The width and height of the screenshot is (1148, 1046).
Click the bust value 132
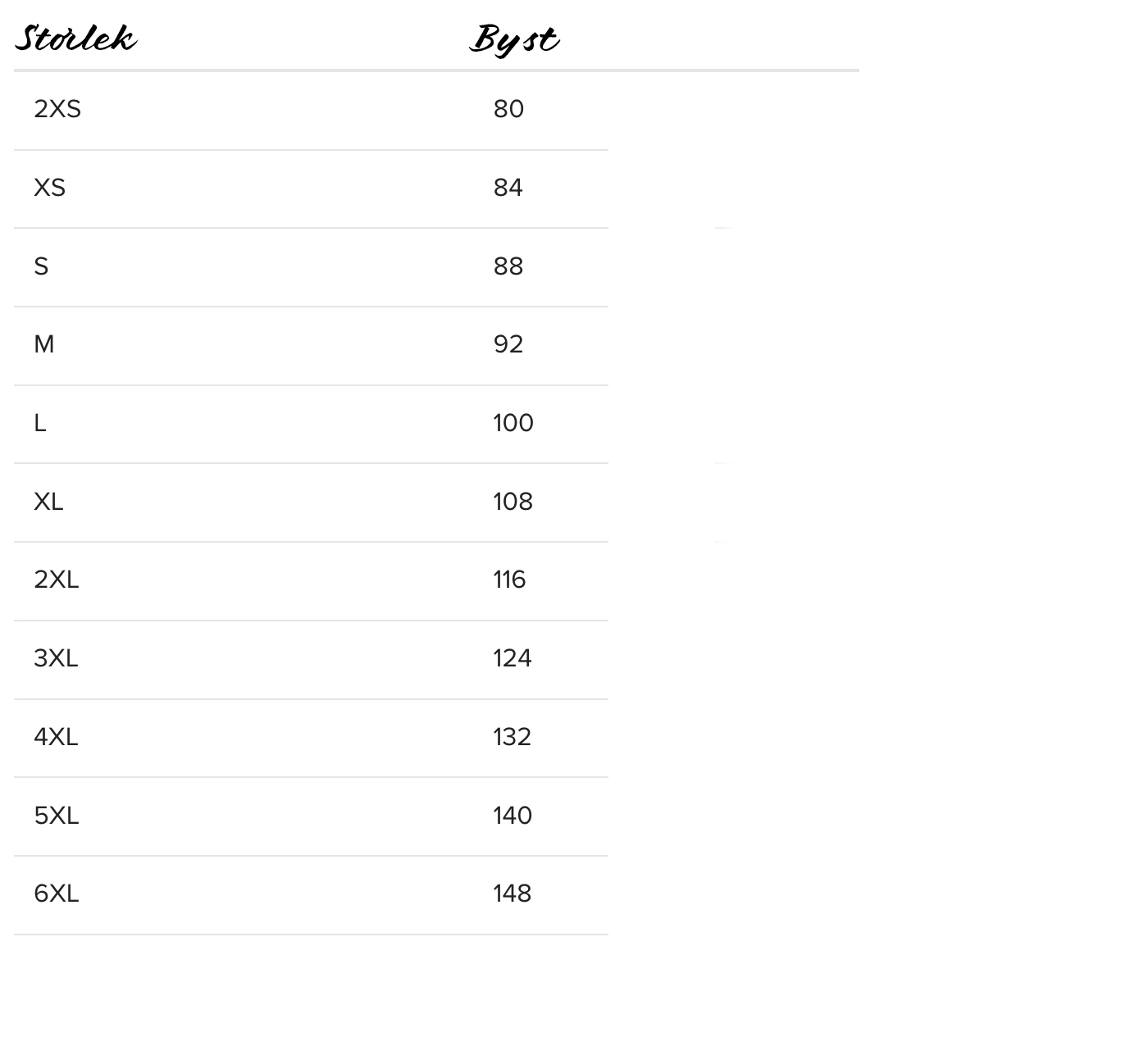pos(512,737)
